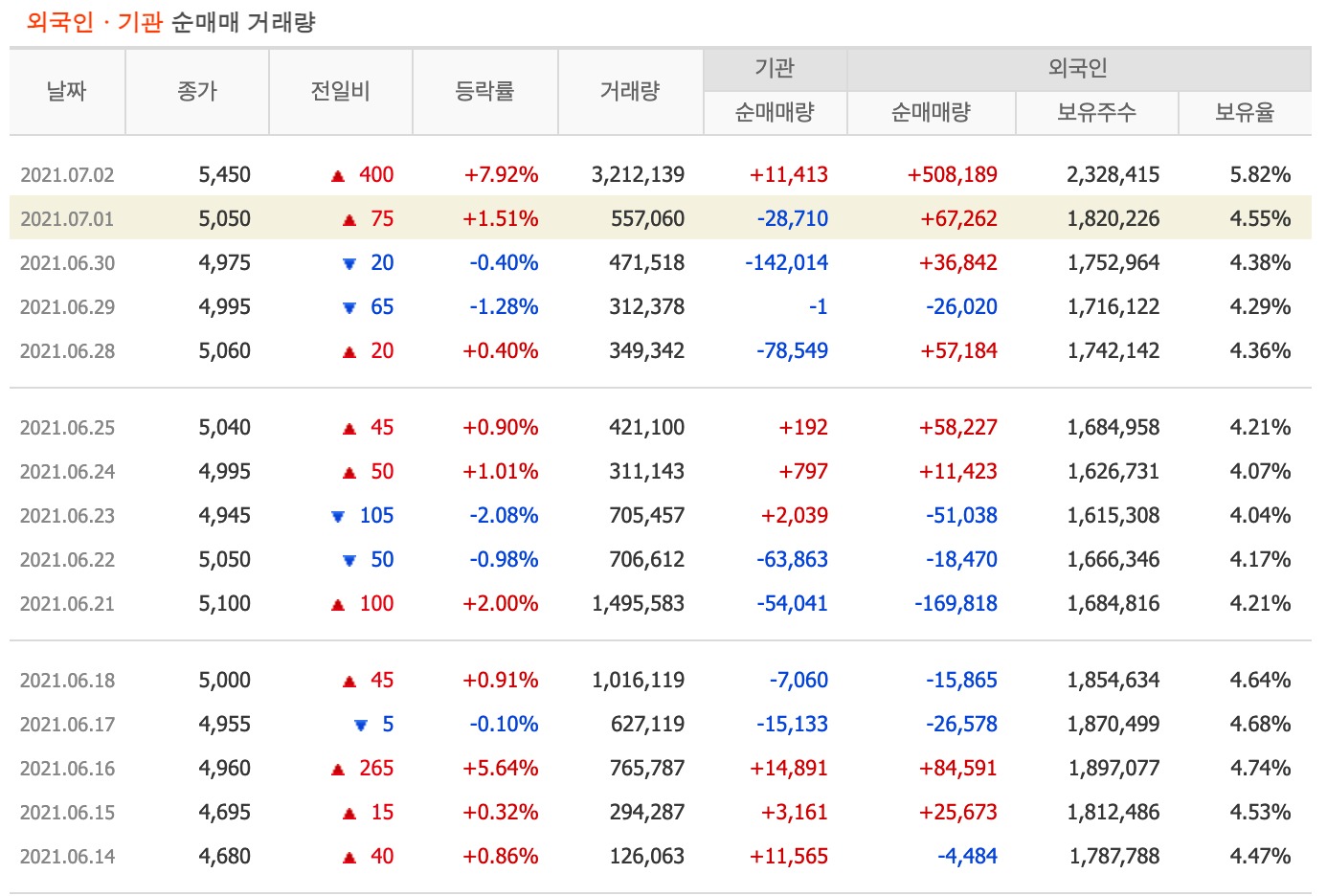Click the change rate +7.92%
Viewport: 1327px width, 896px height.
[501, 175]
